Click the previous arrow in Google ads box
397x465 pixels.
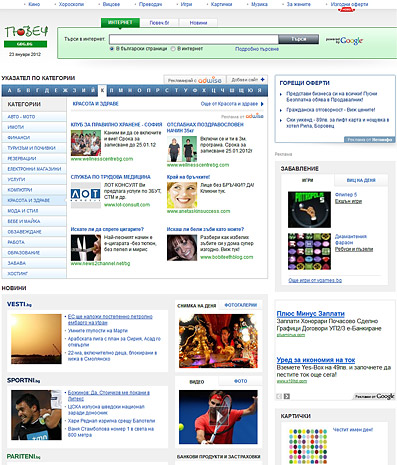pyautogui.click(x=279, y=396)
